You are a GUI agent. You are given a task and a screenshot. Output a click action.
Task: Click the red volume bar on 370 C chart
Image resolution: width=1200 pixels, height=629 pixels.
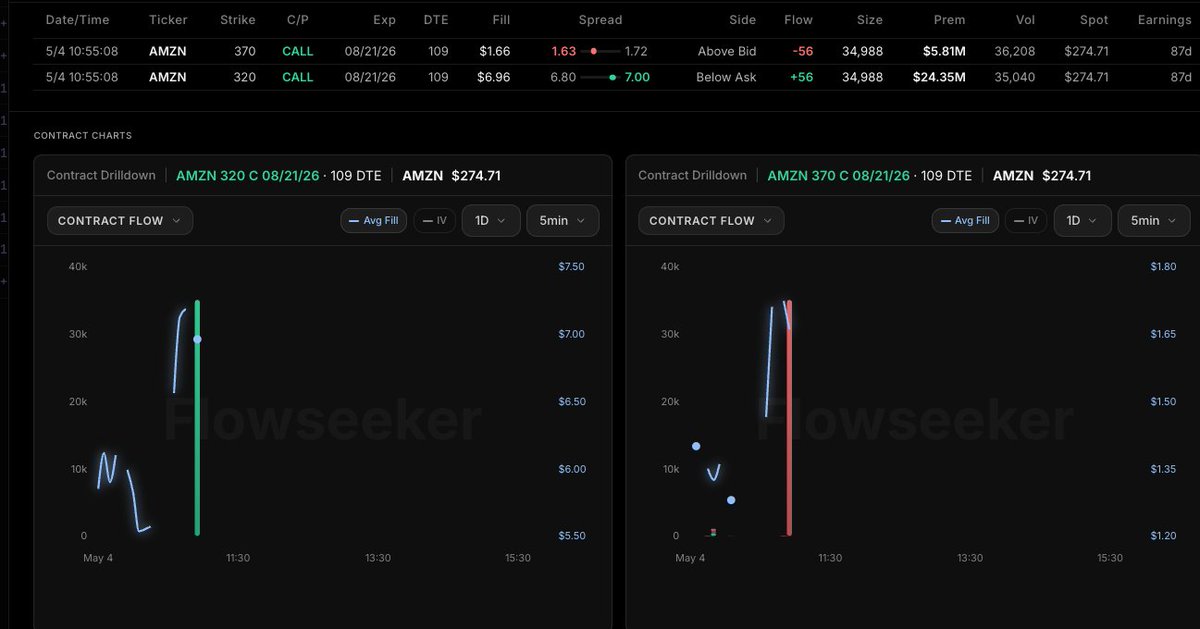point(789,418)
